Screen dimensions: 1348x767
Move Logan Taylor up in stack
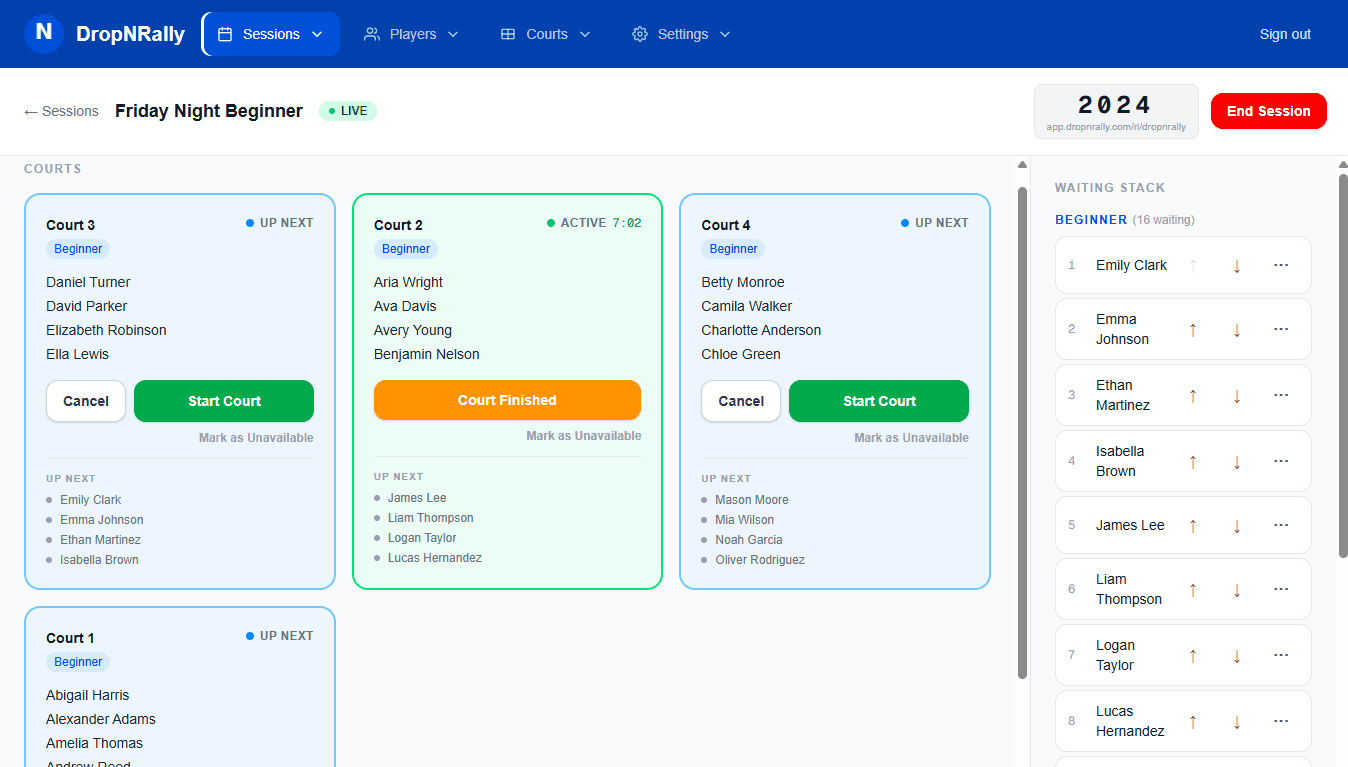click(x=1193, y=656)
